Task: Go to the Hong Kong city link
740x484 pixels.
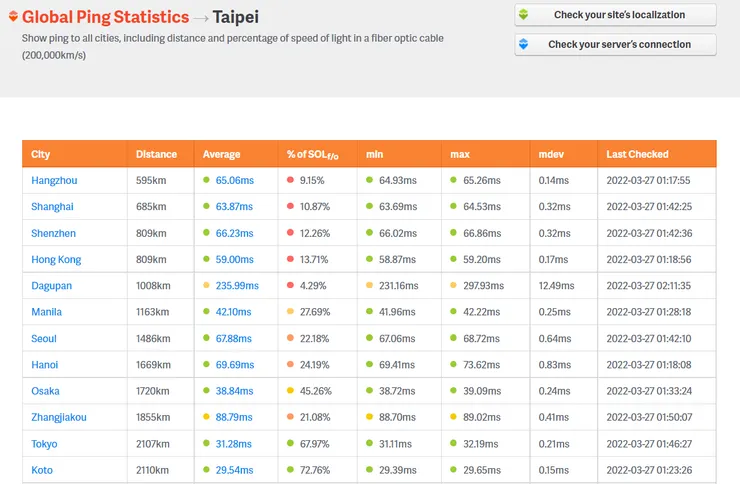Action: point(56,259)
